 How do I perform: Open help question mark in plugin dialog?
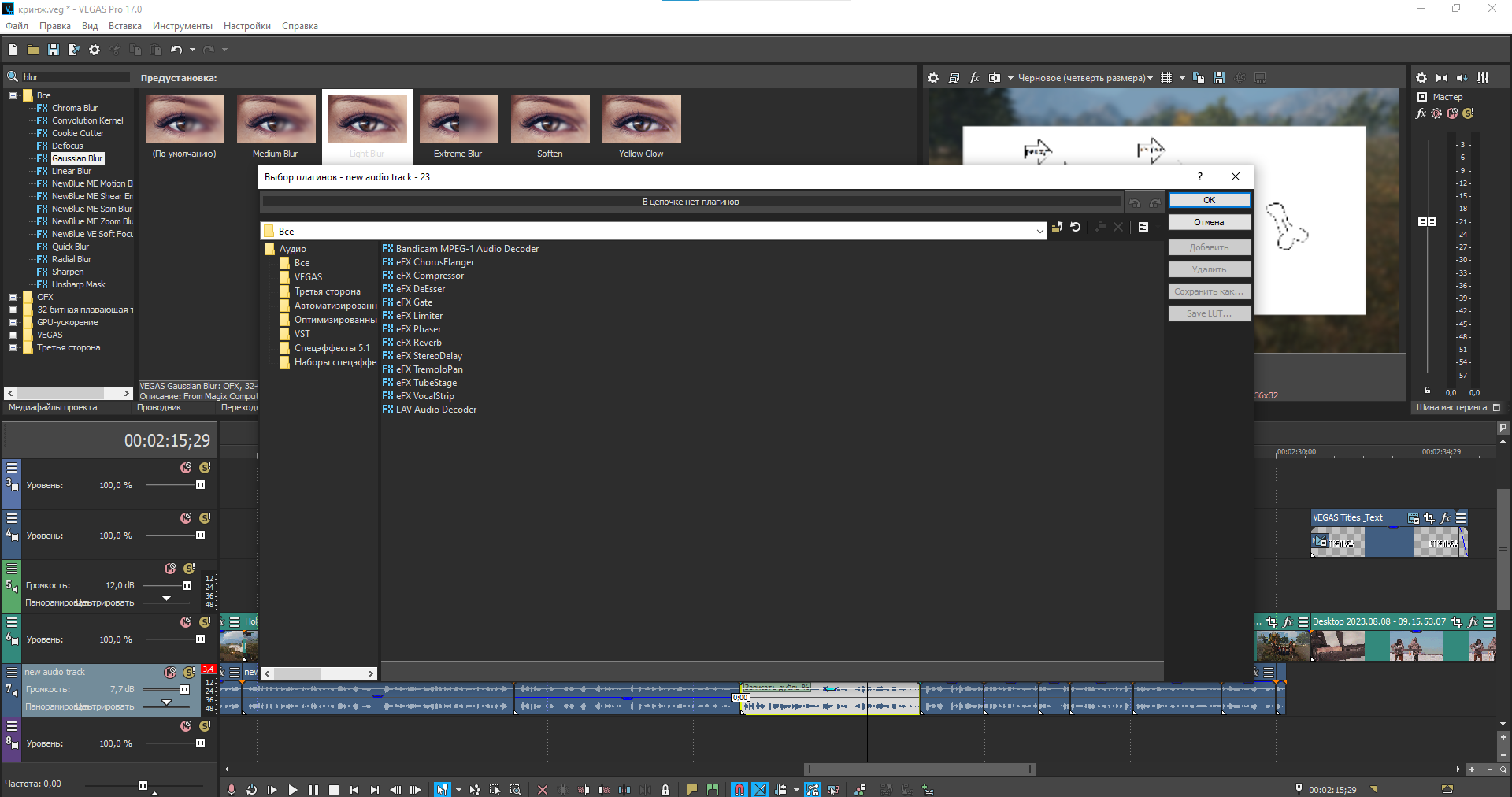(1199, 176)
